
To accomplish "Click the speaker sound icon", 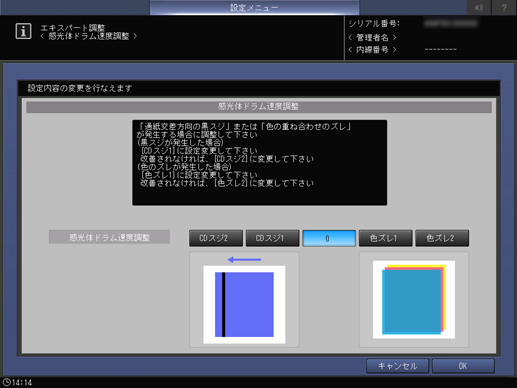I will (x=479, y=7).
